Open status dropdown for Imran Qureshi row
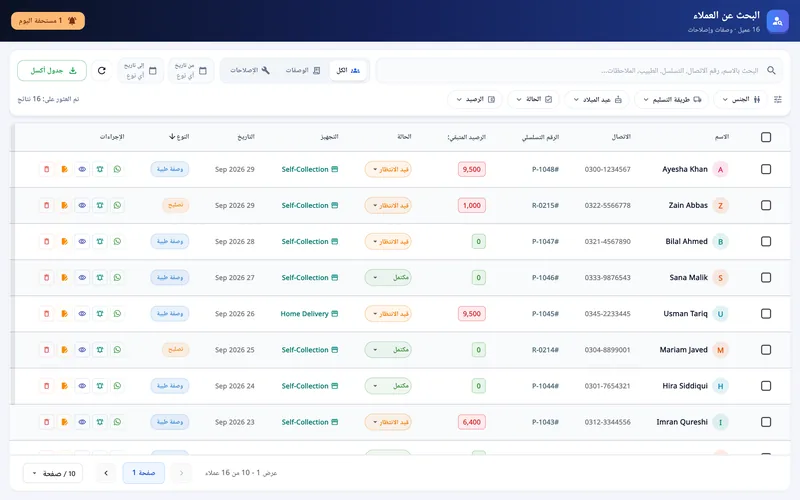The image size is (800, 500). click(x=388, y=422)
